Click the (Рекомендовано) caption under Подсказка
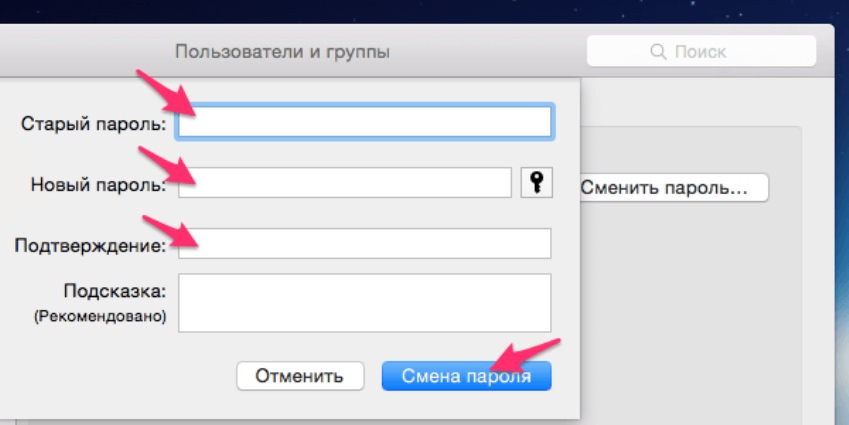849x425 pixels. (x=99, y=316)
